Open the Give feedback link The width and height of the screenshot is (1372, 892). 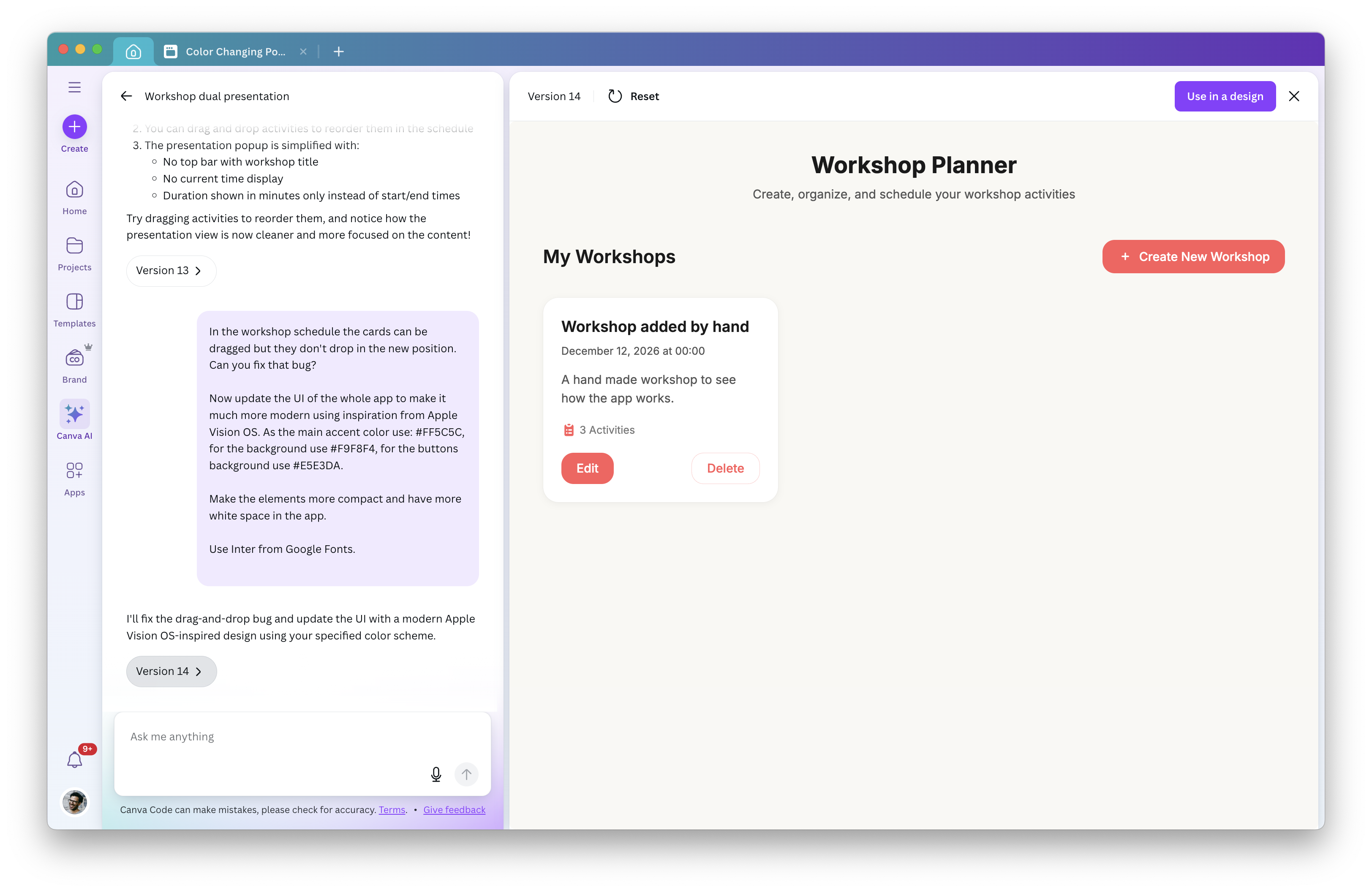point(454,810)
